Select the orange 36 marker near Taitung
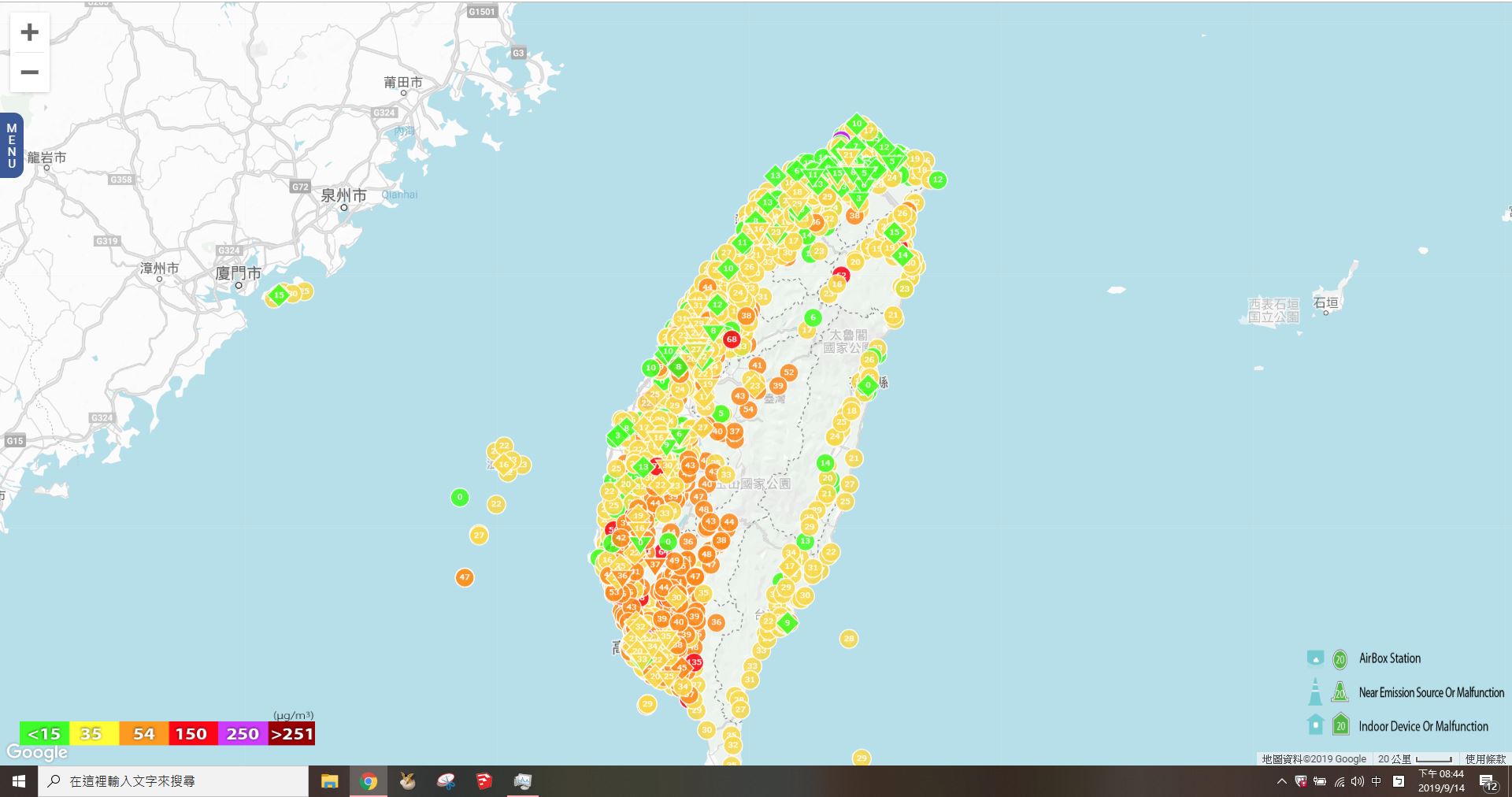This screenshot has height=797, width=1512. point(716,622)
